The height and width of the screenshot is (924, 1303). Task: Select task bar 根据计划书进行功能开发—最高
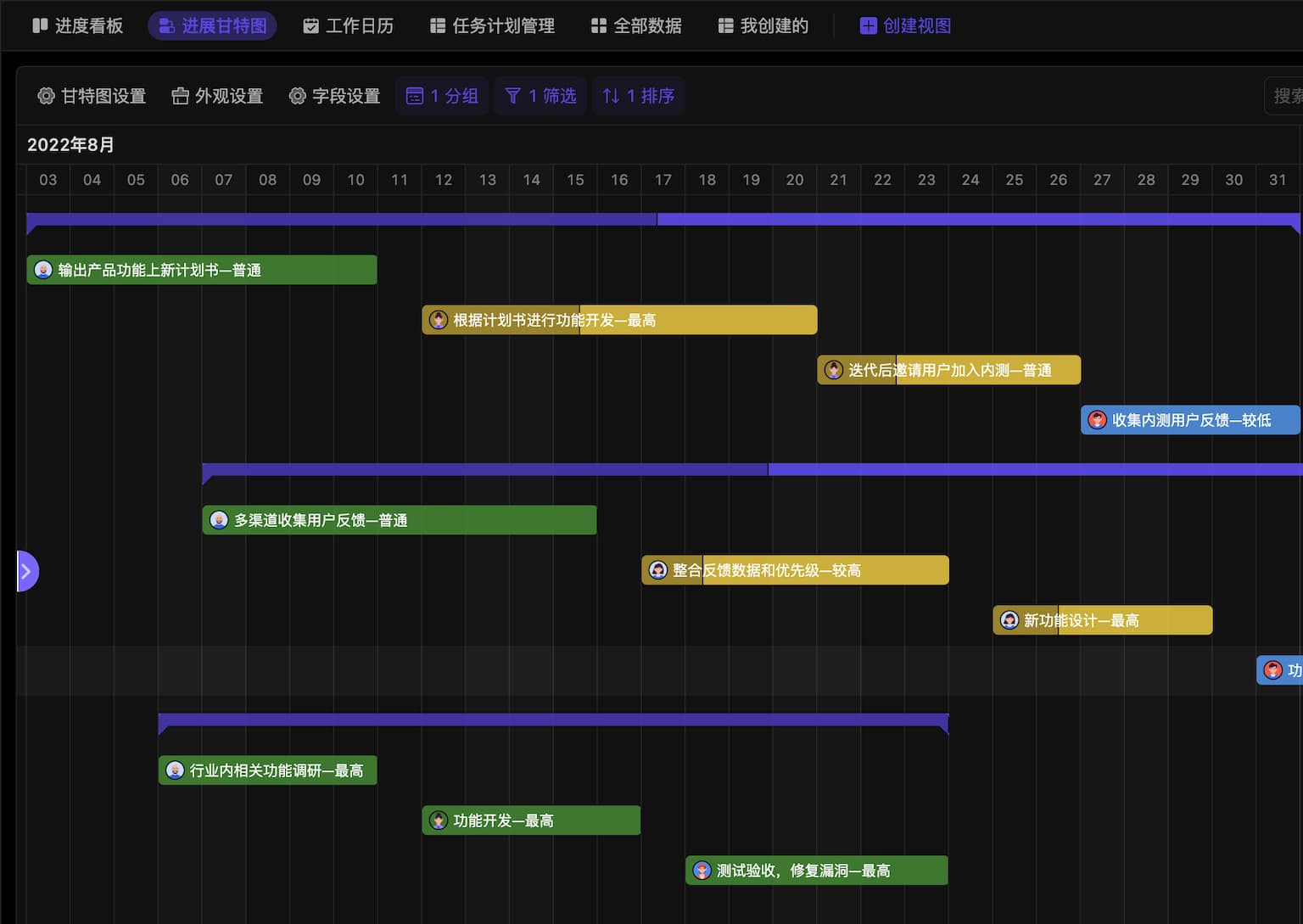[619, 320]
